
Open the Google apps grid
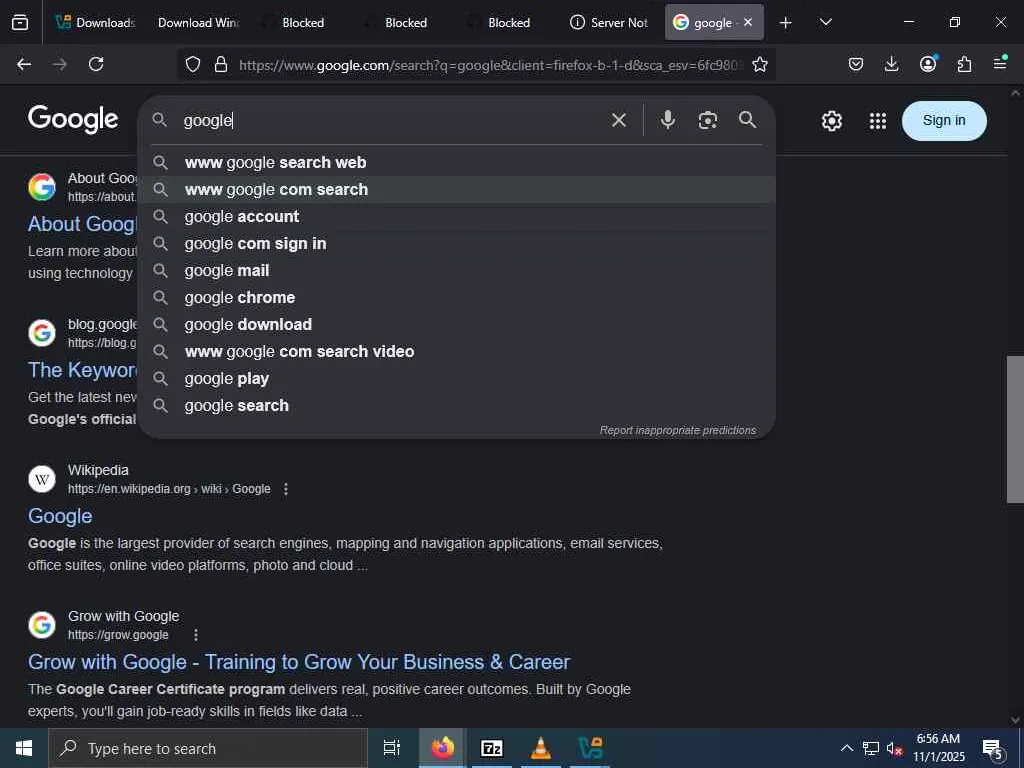pyautogui.click(x=878, y=121)
